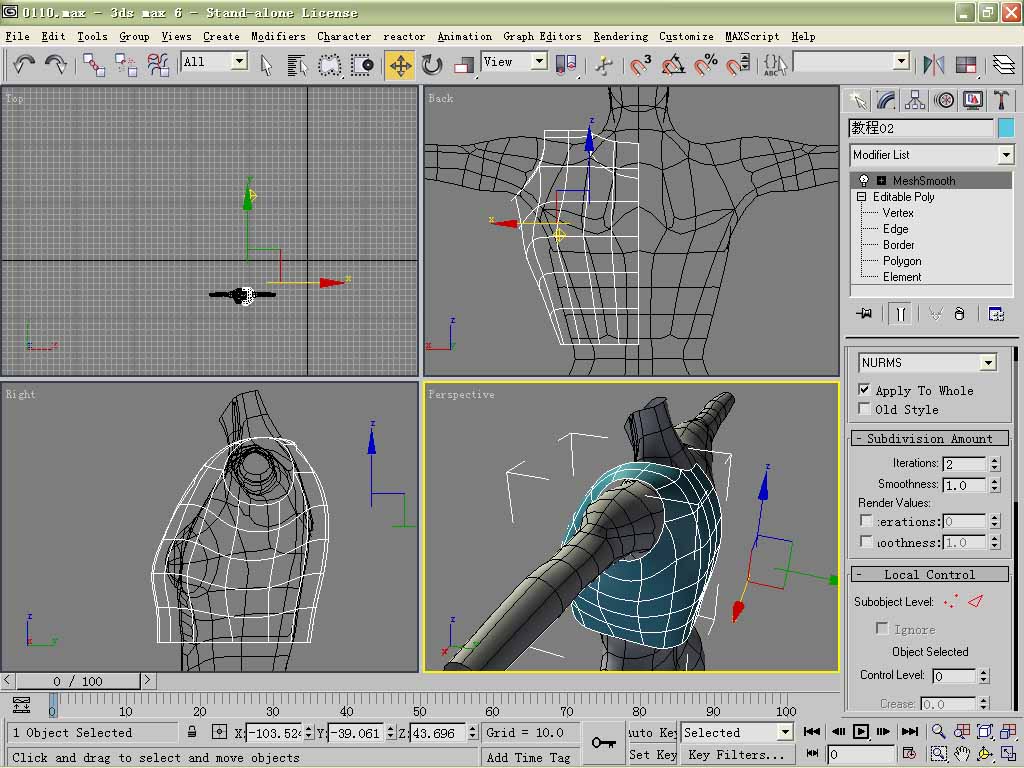Select the Select and Link tool
The width and height of the screenshot is (1024, 768).
tap(94, 64)
